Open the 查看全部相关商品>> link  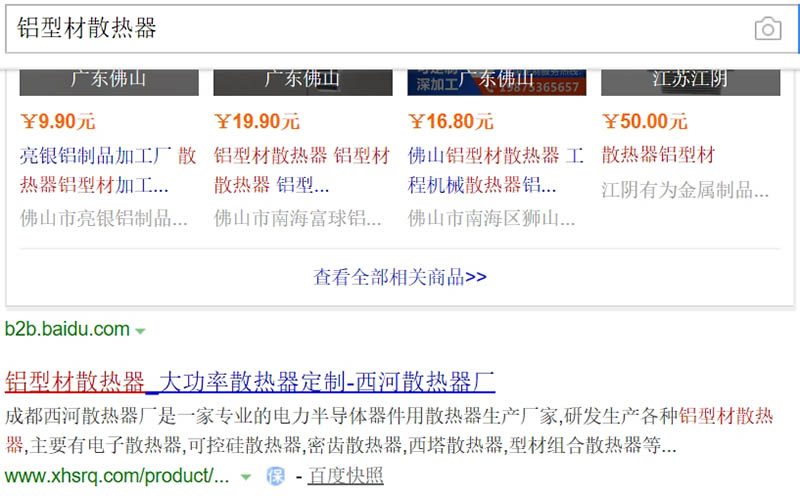point(399,277)
